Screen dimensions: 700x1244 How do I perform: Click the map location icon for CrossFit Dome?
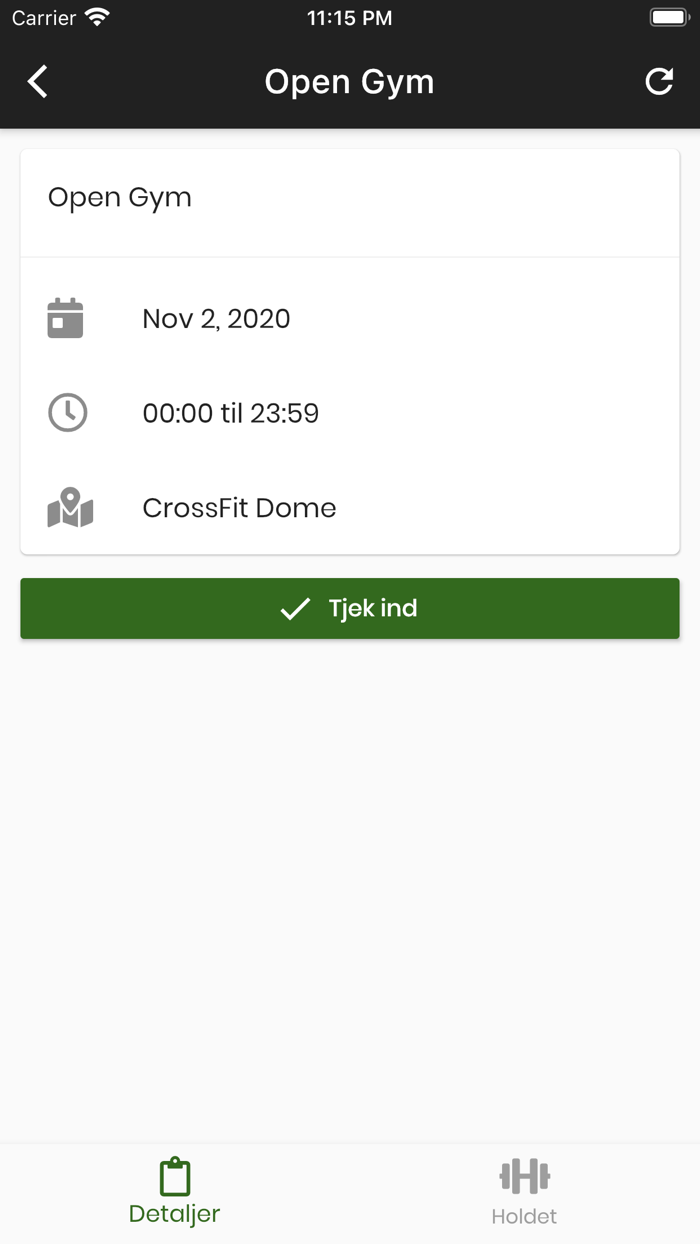69,507
